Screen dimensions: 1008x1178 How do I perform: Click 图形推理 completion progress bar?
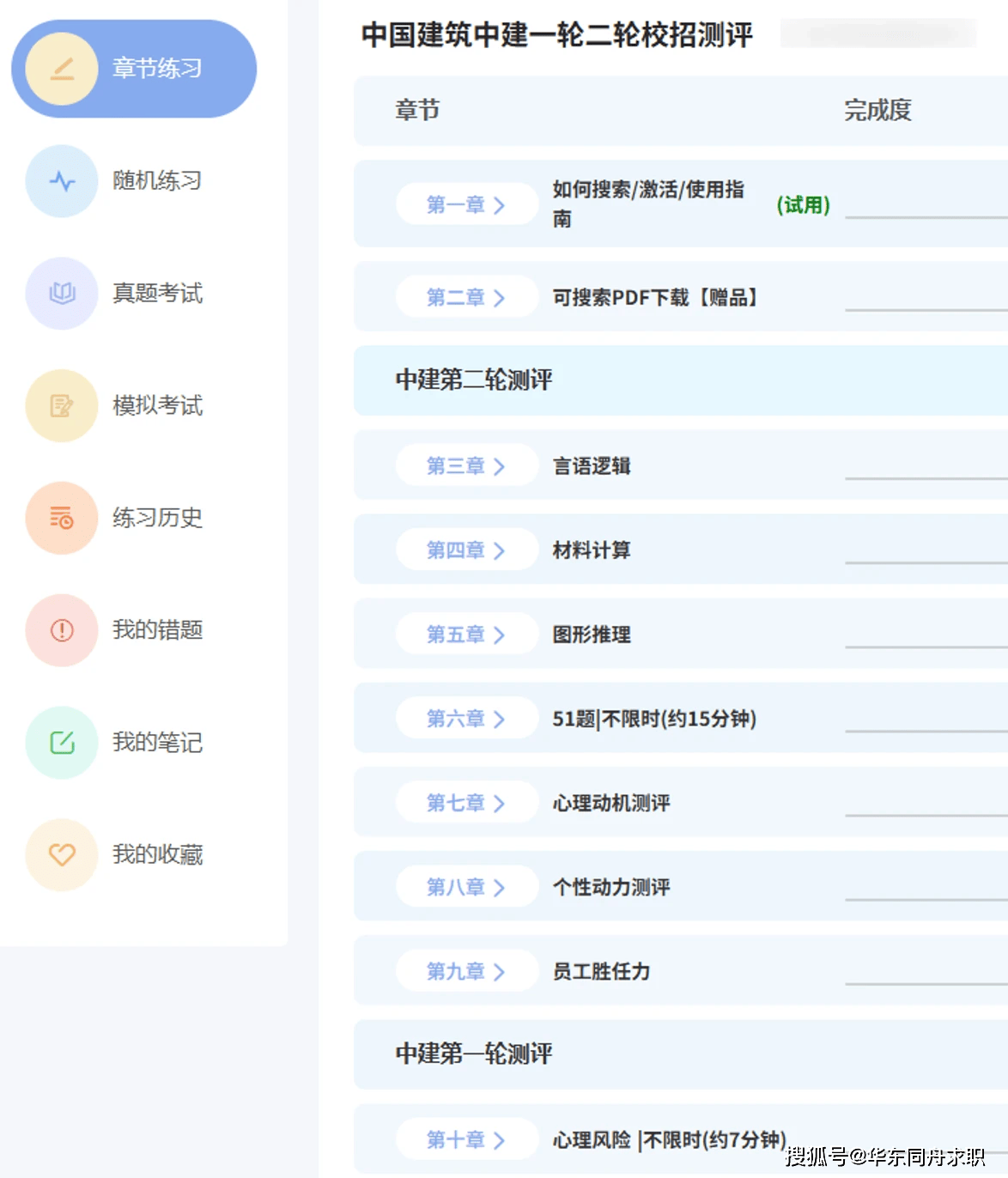(926, 647)
